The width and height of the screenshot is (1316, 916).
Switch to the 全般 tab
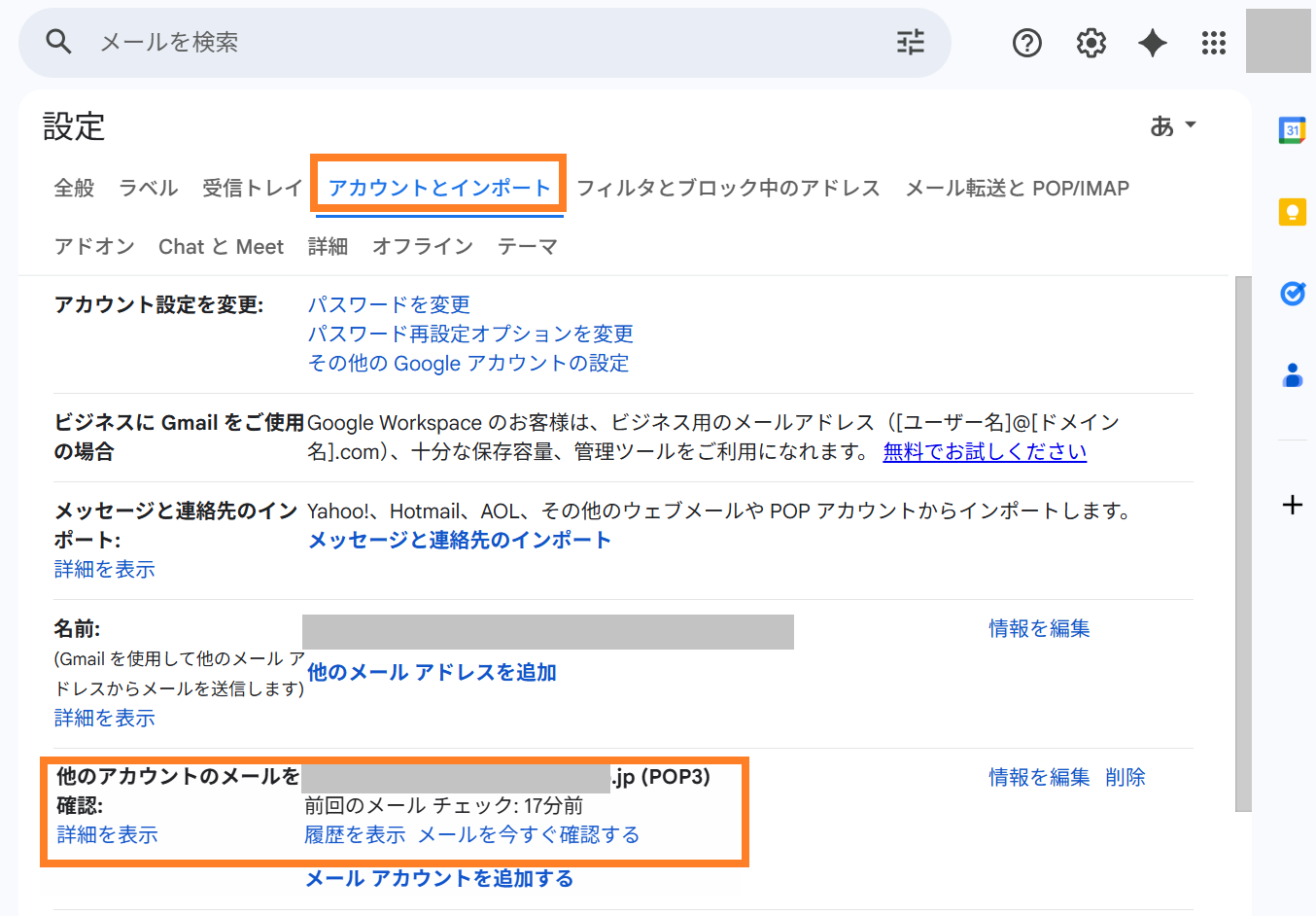(74, 188)
